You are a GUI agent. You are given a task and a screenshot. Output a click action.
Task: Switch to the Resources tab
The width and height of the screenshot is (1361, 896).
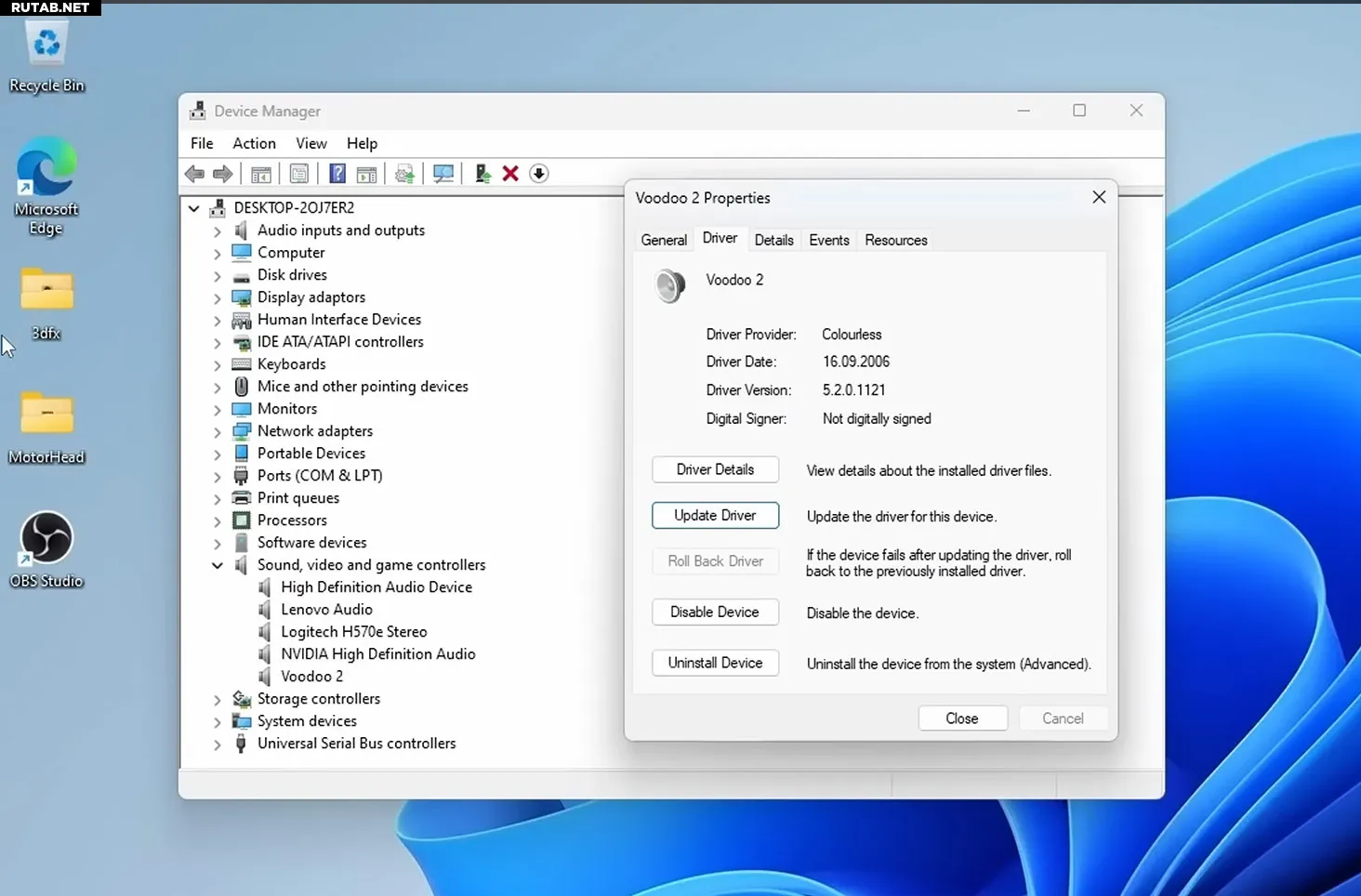tap(895, 240)
